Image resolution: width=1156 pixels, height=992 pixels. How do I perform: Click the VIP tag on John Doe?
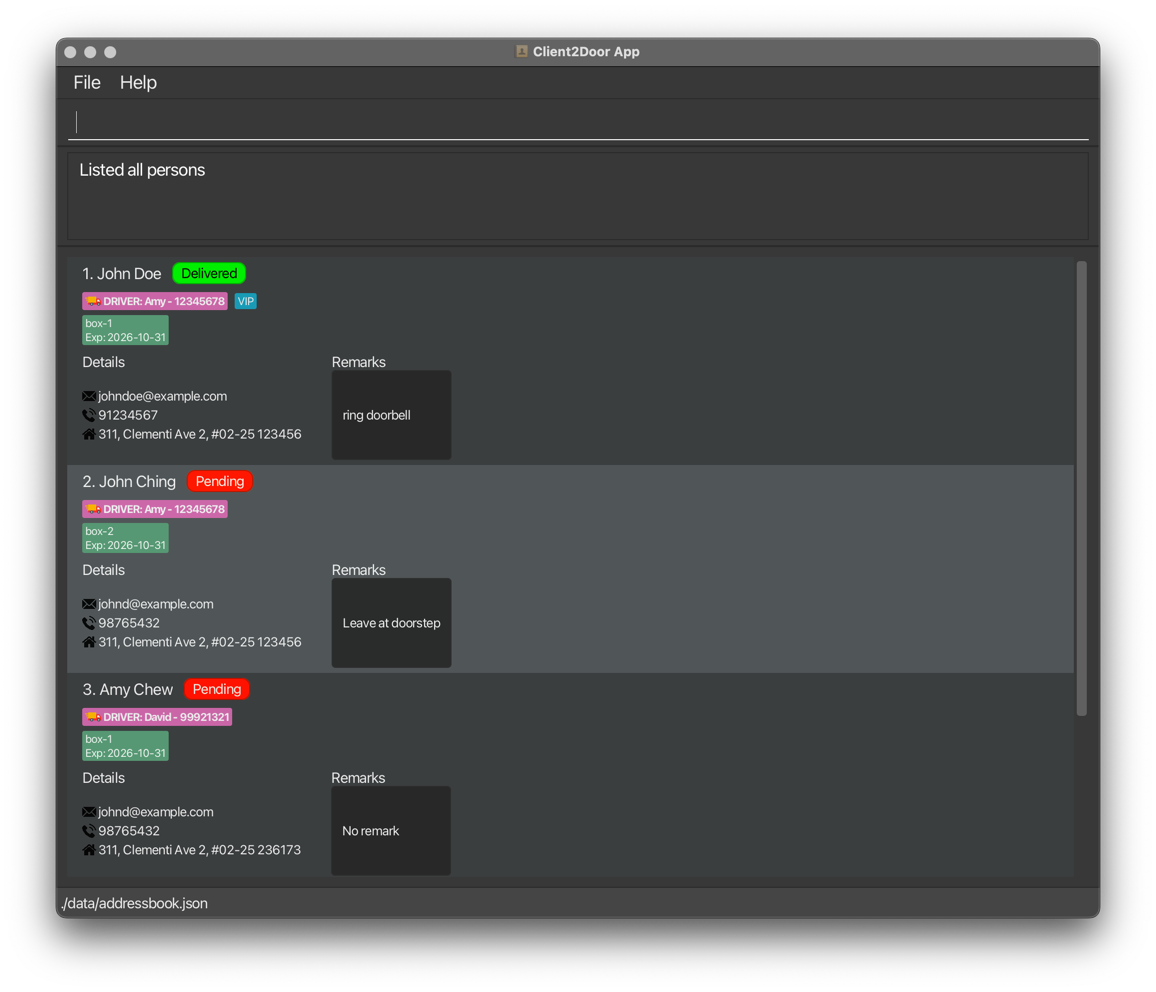[245, 301]
